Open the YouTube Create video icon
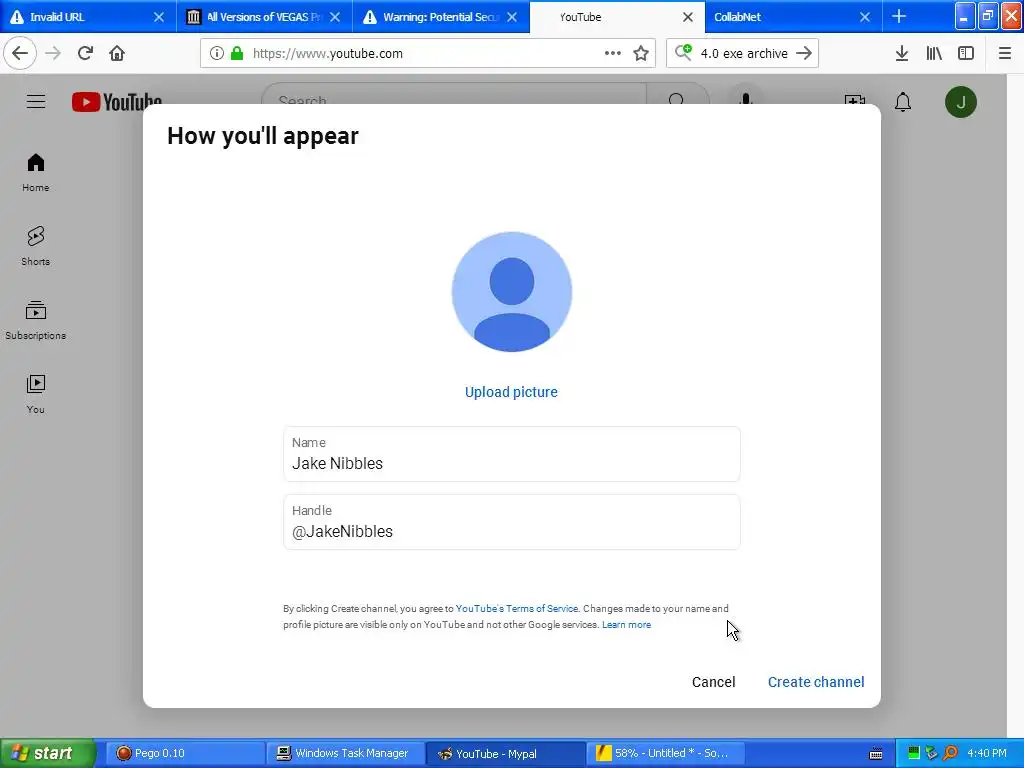This screenshot has width=1024, height=768. 855,101
